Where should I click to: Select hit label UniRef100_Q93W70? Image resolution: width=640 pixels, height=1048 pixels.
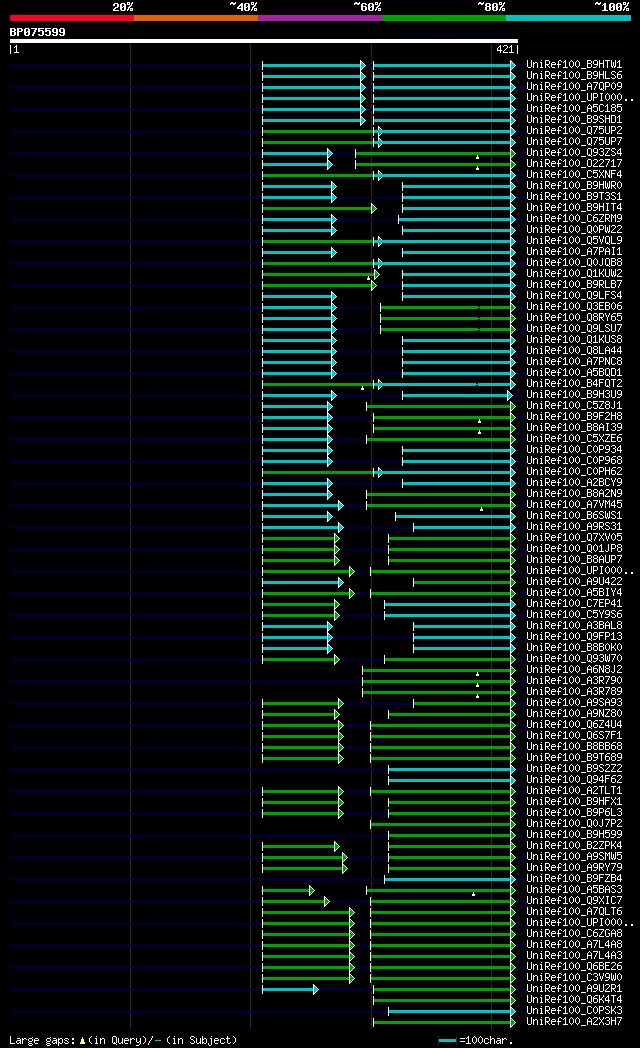[574, 658]
